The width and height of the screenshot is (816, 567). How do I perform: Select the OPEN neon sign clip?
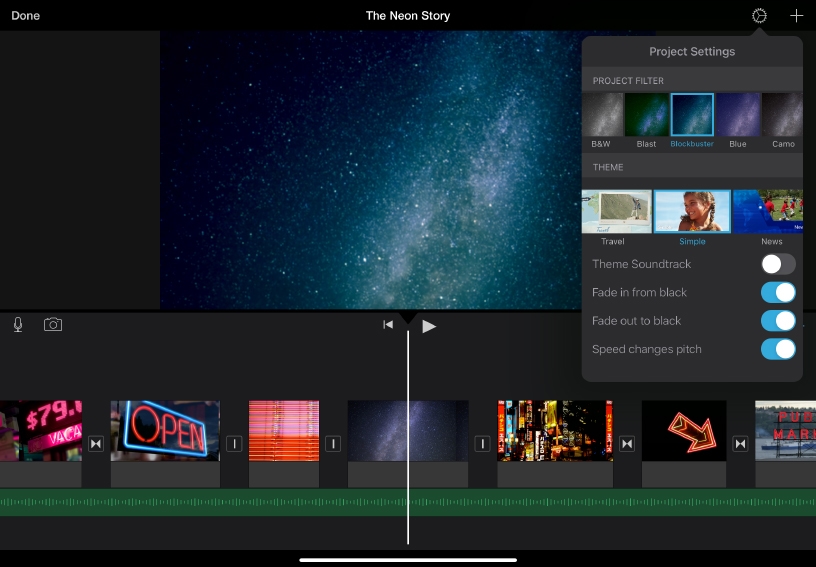click(x=165, y=431)
